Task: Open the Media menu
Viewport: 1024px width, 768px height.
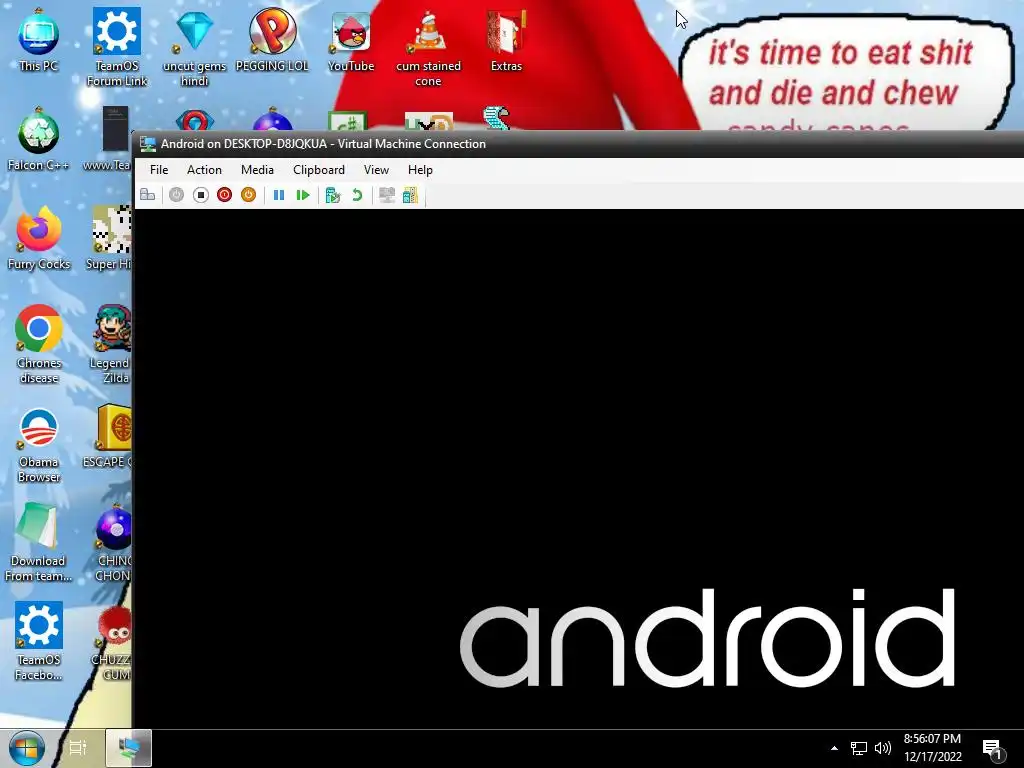Action: point(257,170)
